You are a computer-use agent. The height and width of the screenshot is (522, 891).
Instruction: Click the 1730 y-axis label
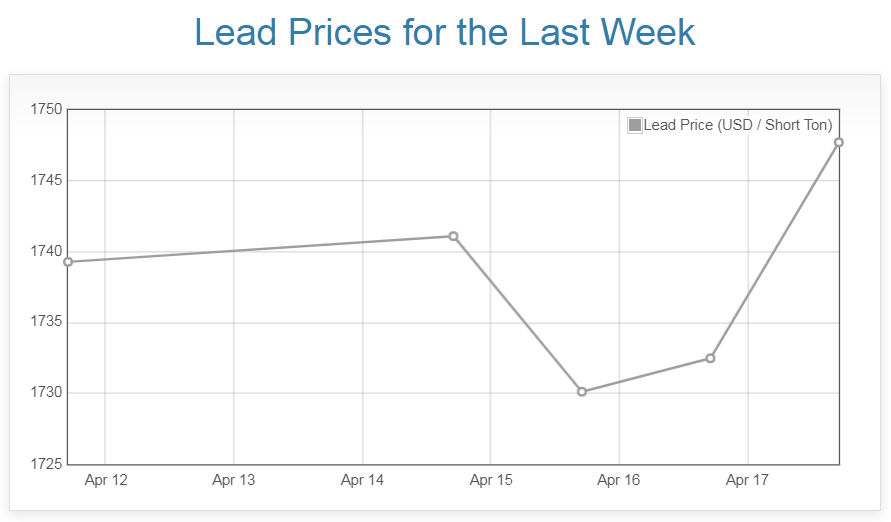[45, 393]
